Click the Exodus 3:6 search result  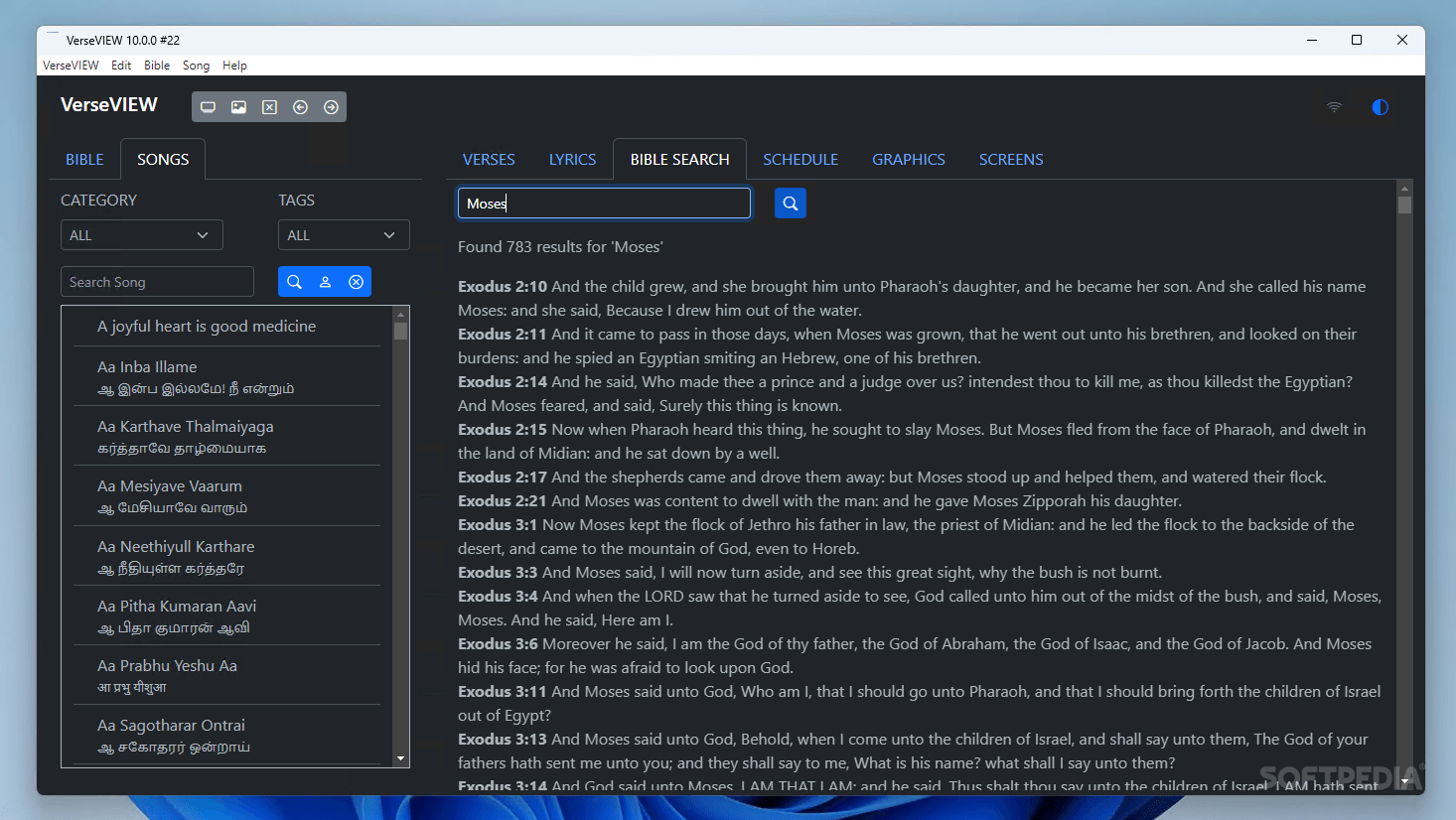coord(915,656)
